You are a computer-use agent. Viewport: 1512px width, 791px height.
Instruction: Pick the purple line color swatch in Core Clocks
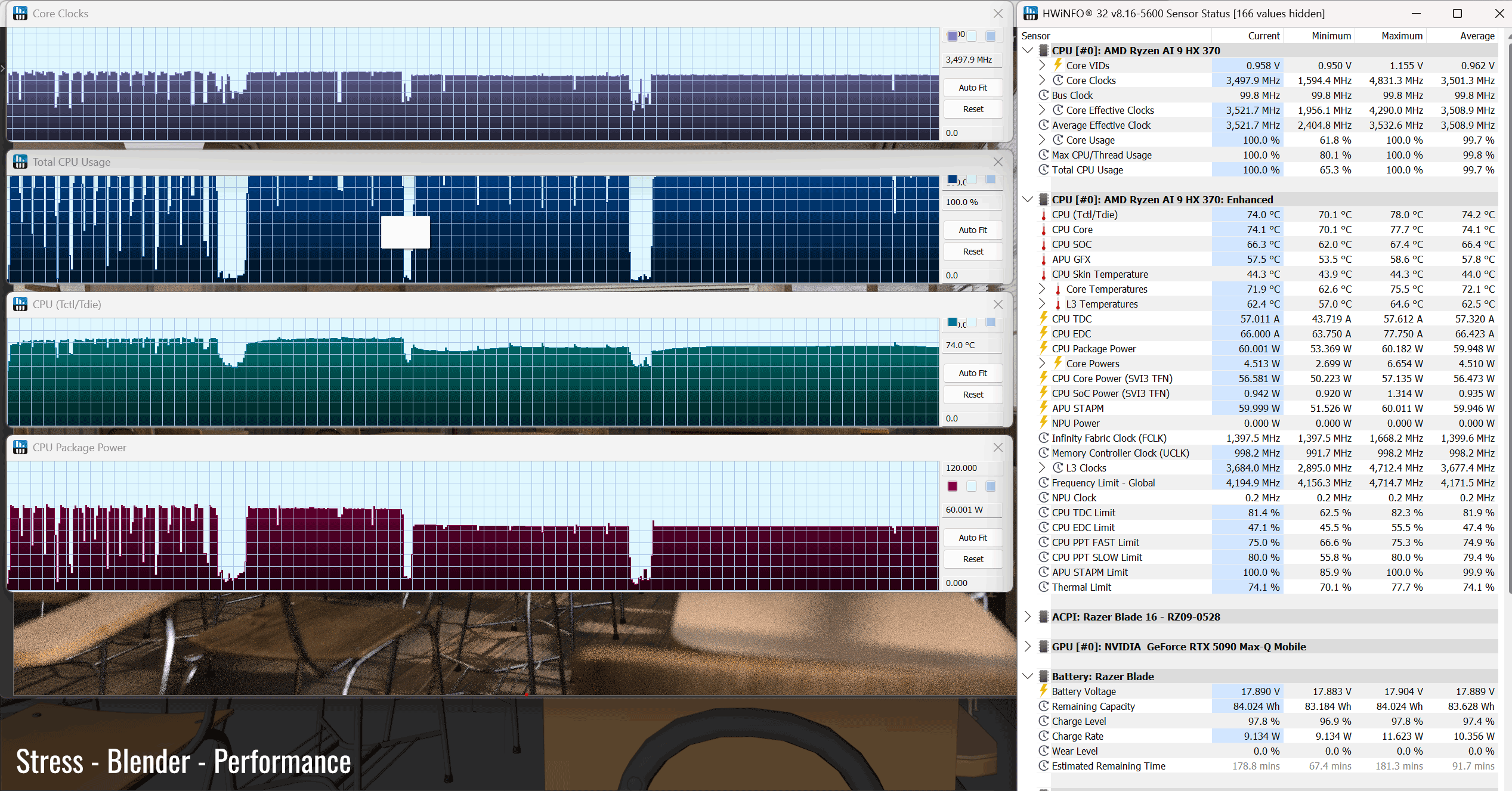953,36
